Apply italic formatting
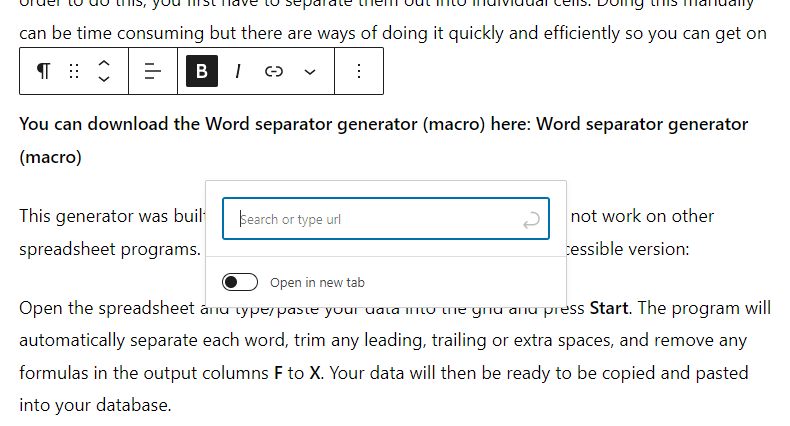Screen dimensions: 790x426 238,71
